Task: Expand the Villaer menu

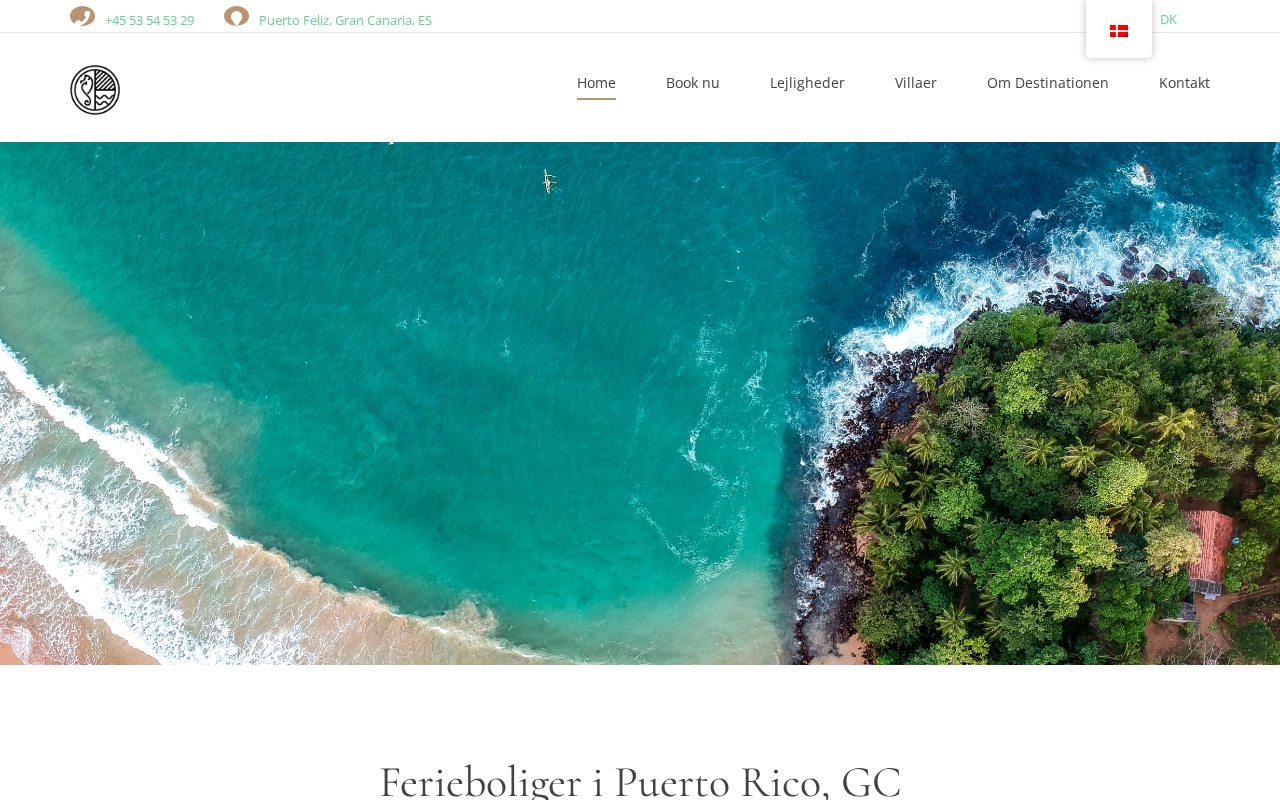Action: [916, 83]
